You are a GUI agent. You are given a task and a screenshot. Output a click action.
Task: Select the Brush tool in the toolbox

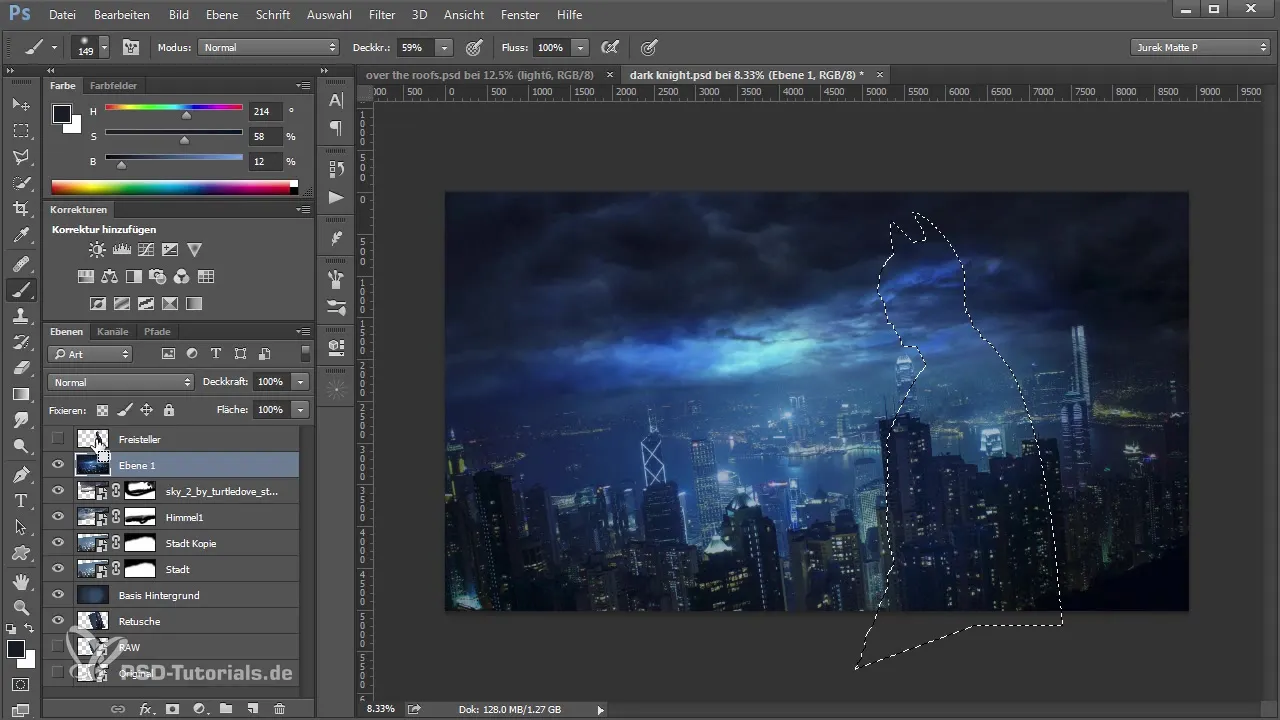20,290
